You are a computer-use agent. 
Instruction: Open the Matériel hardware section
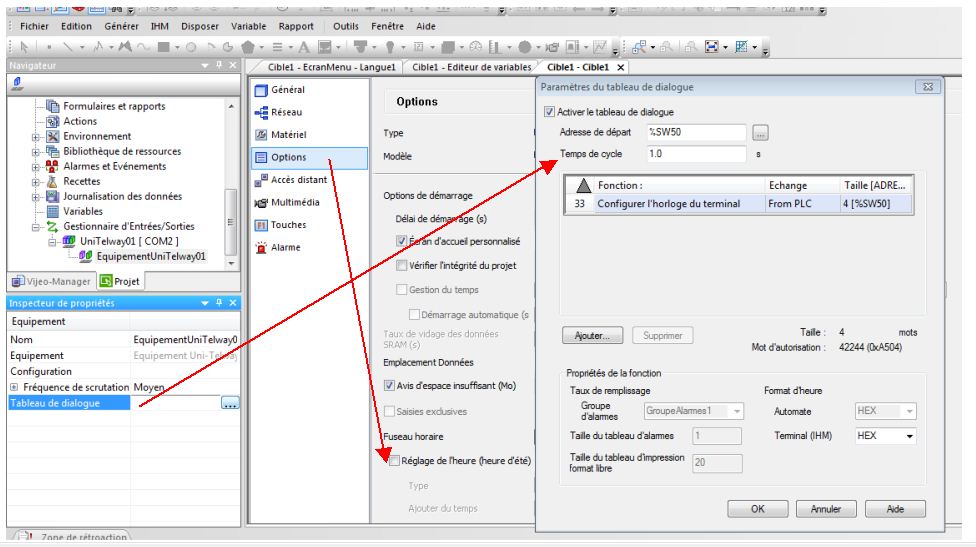click(x=288, y=134)
